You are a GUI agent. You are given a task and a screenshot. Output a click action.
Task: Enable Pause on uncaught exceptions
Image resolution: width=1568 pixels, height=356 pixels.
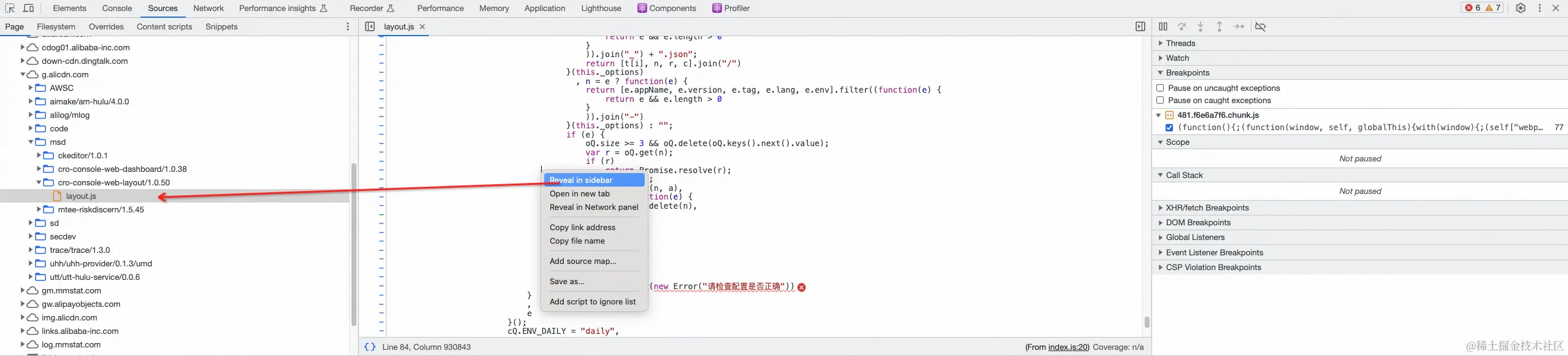tap(1160, 88)
